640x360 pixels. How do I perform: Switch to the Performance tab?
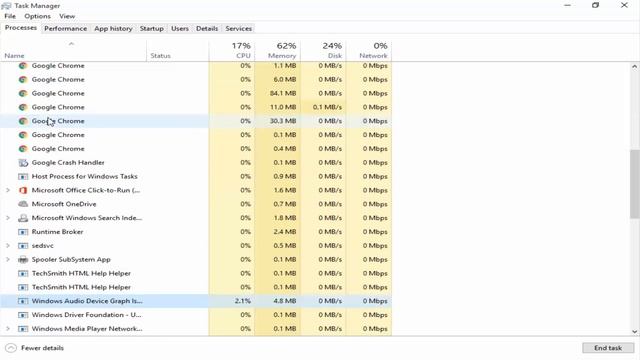pos(66,29)
